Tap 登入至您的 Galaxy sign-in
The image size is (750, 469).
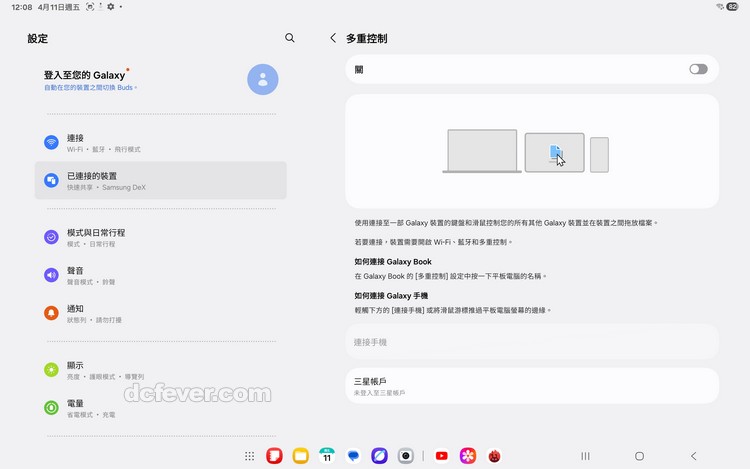click(x=85, y=75)
